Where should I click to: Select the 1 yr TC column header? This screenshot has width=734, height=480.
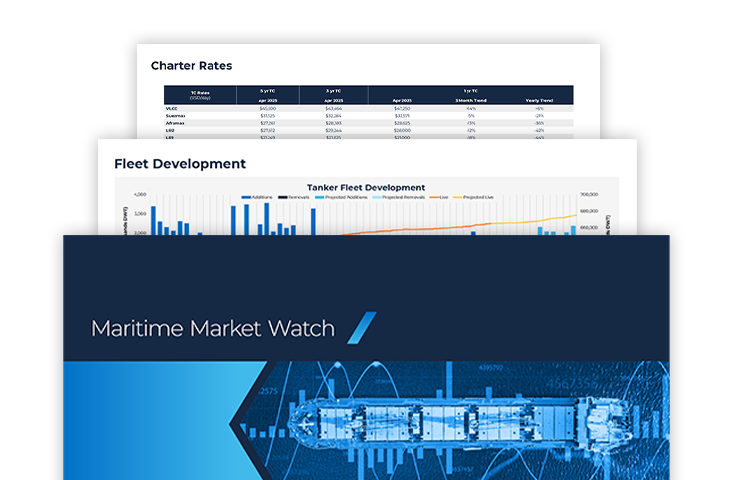click(x=471, y=91)
